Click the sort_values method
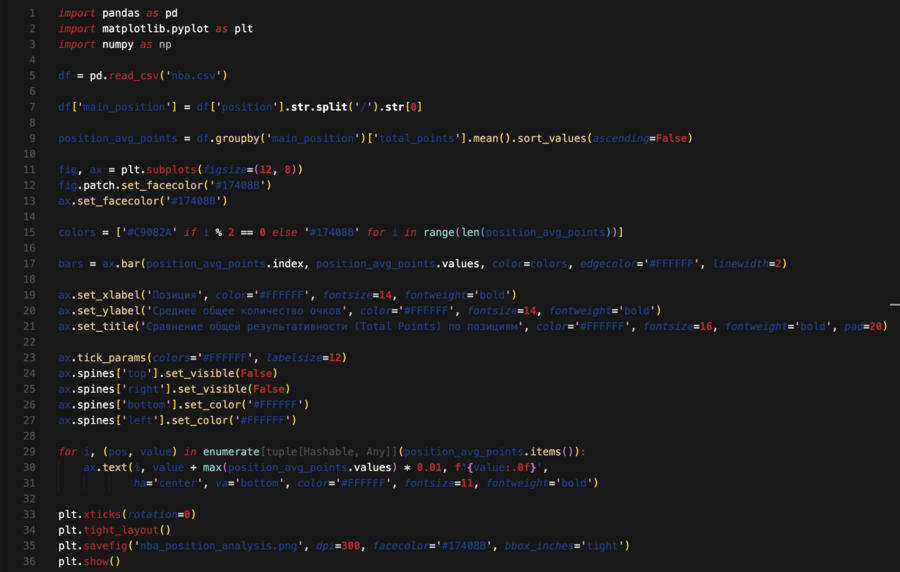 point(552,138)
